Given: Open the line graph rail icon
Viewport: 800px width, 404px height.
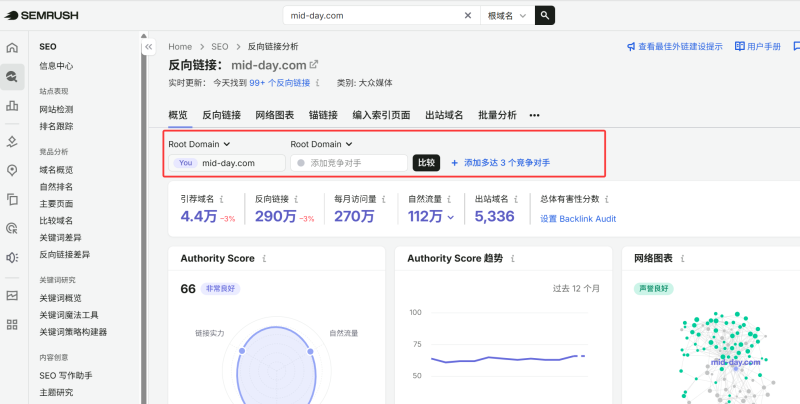Looking at the screenshot, I should pyautogui.click(x=12, y=295).
